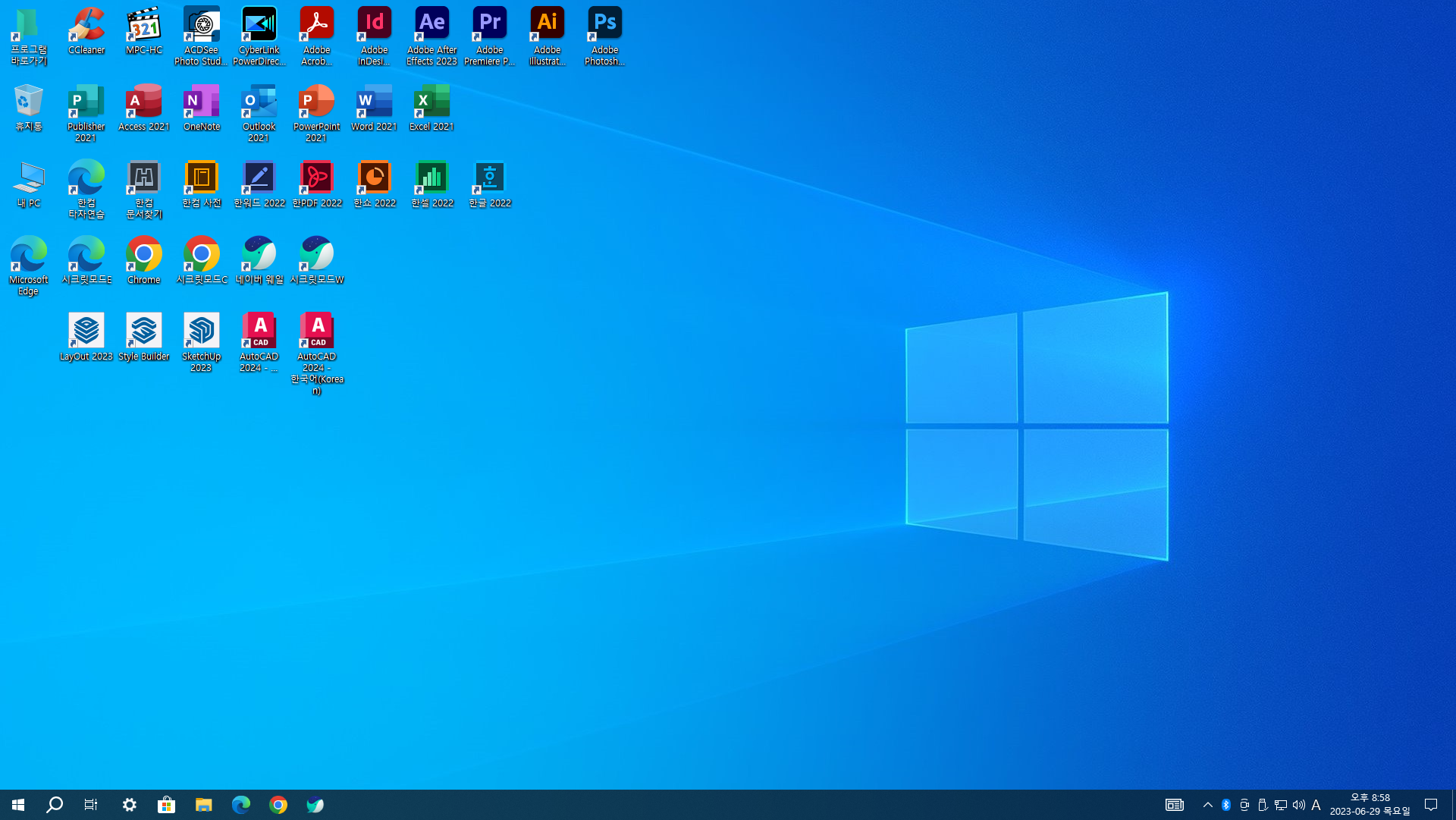Open Task View from the taskbar
The image size is (1456, 820).
coord(91,805)
